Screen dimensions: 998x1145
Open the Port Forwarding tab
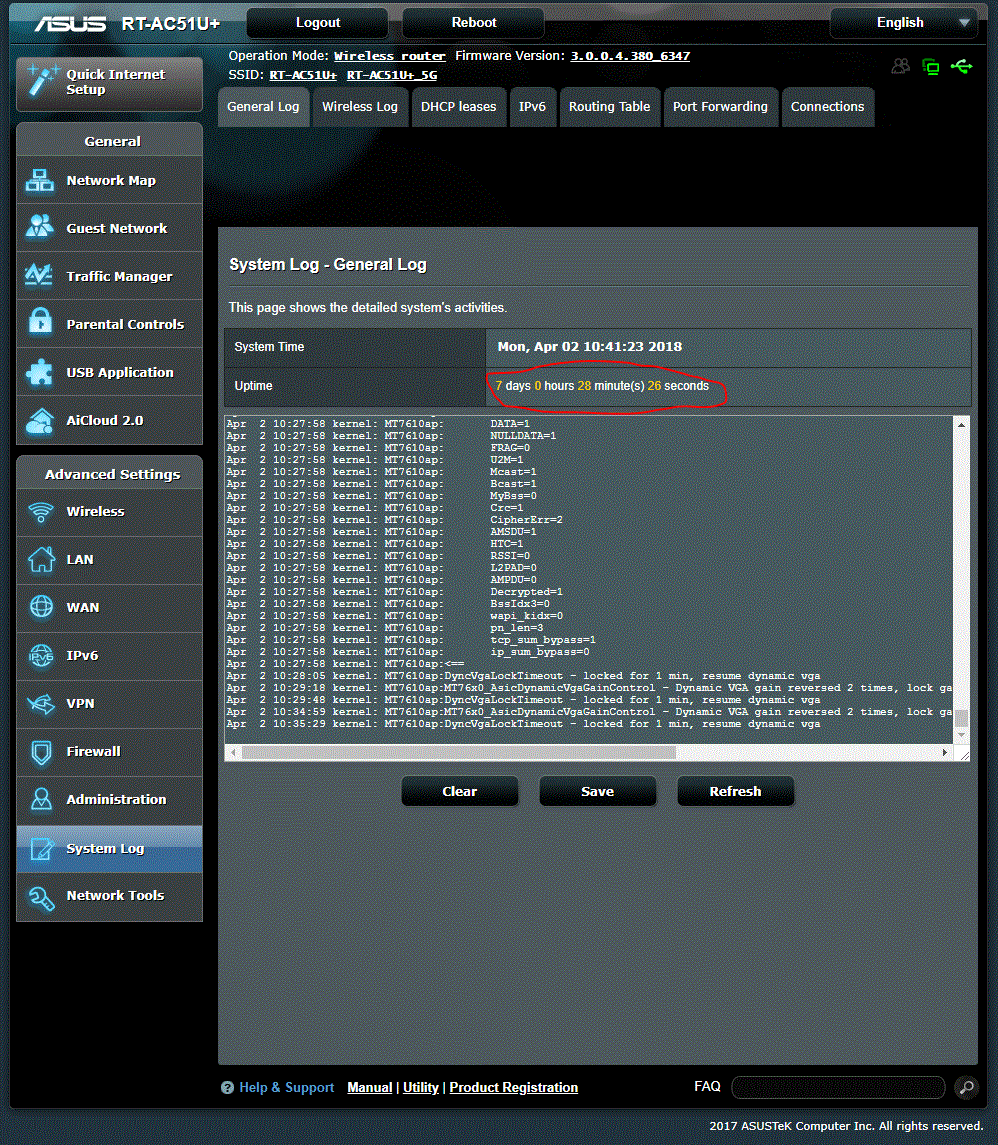pyautogui.click(x=721, y=106)
